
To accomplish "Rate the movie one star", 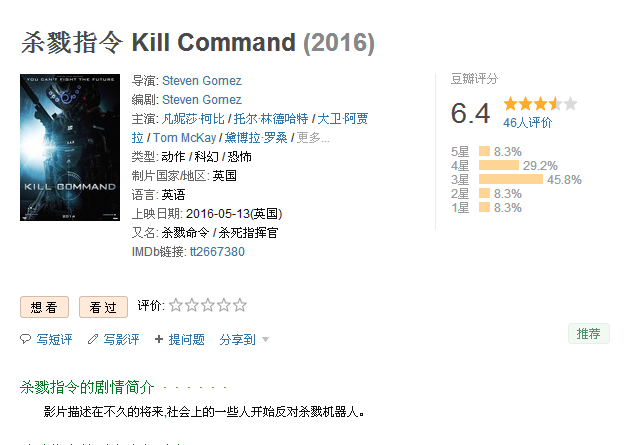I will (x=176, y=305).
